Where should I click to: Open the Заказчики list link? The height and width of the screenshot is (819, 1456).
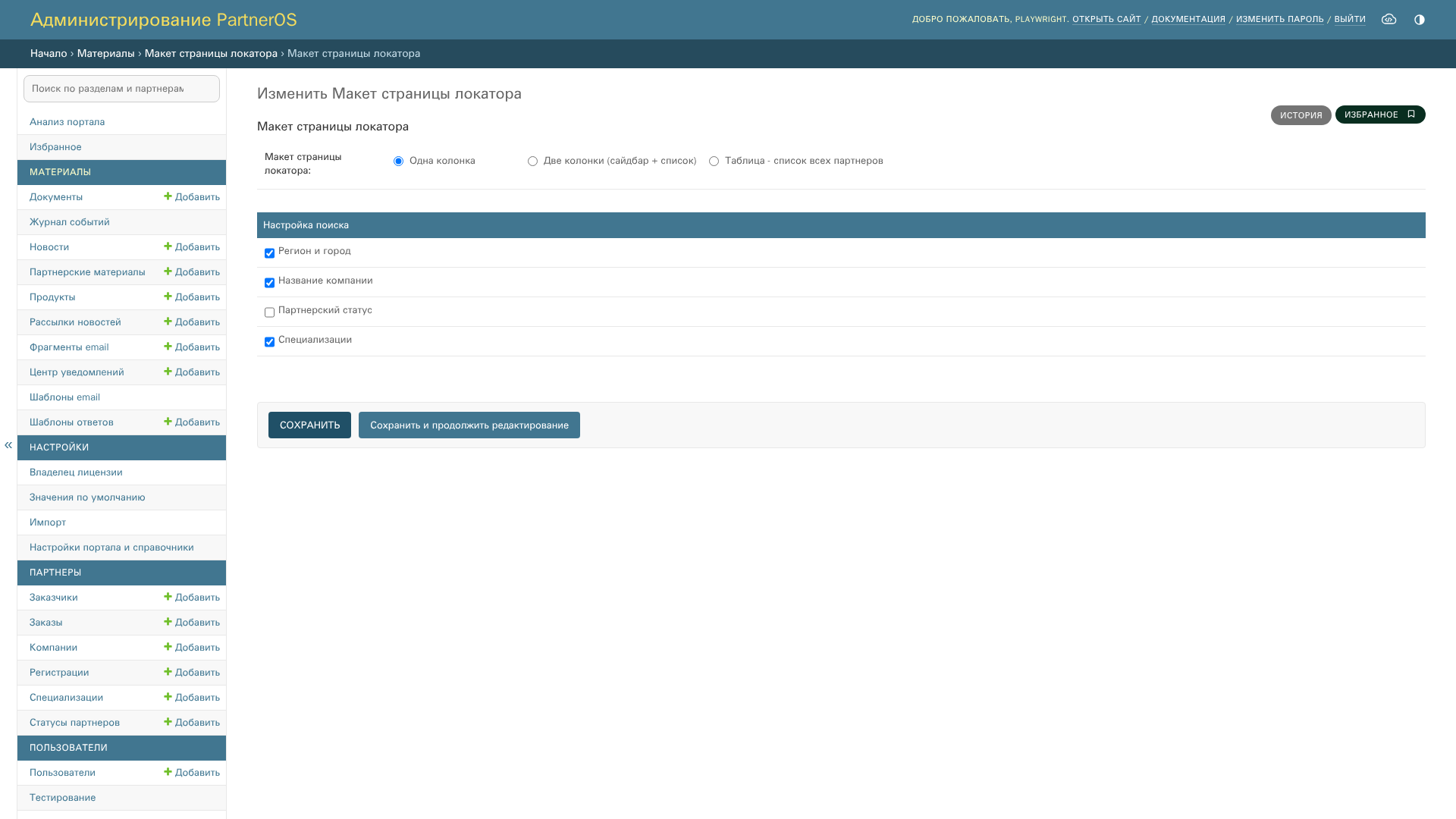click(x=54, y=598)
